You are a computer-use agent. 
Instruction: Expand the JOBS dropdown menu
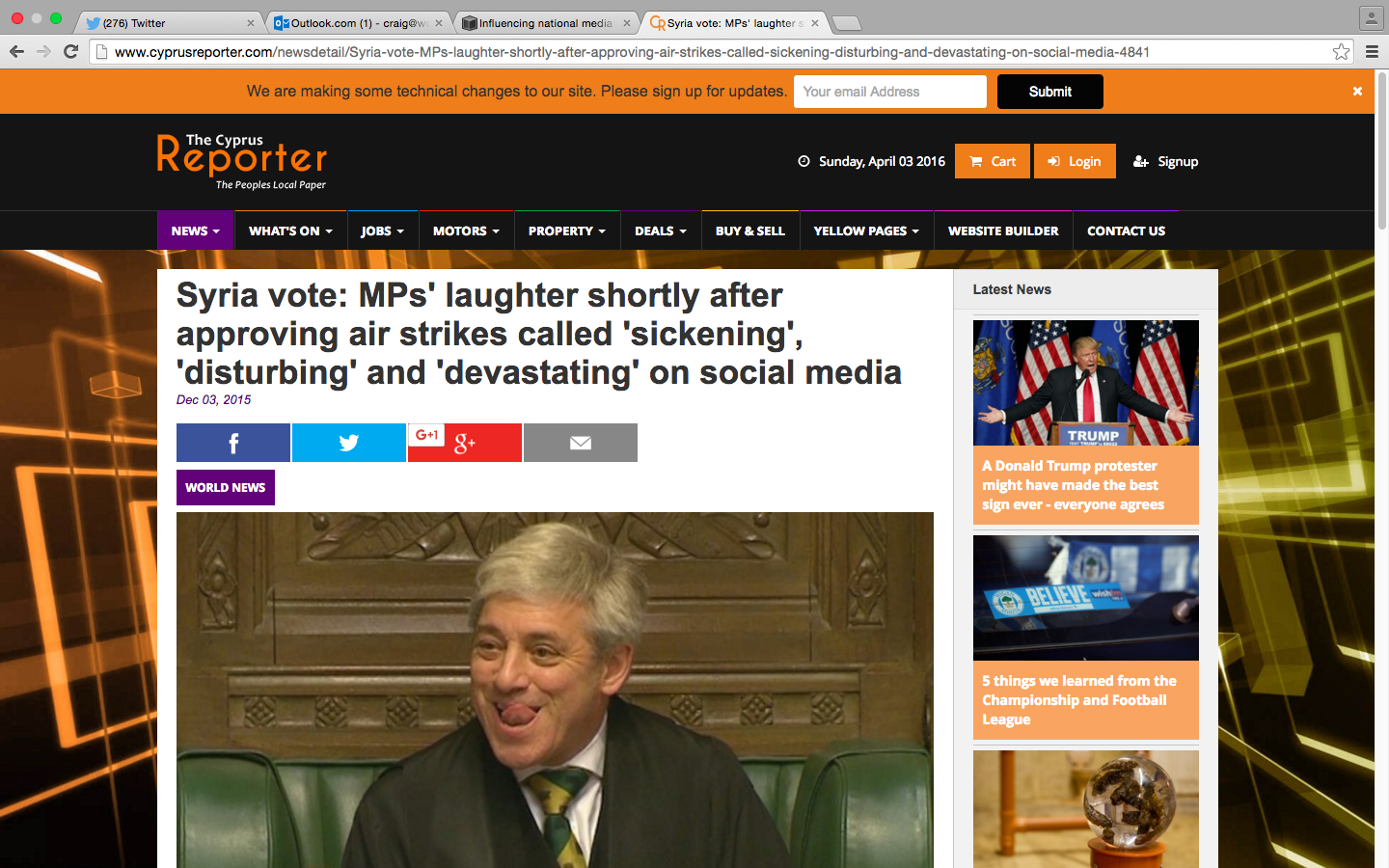pos(382,231)
